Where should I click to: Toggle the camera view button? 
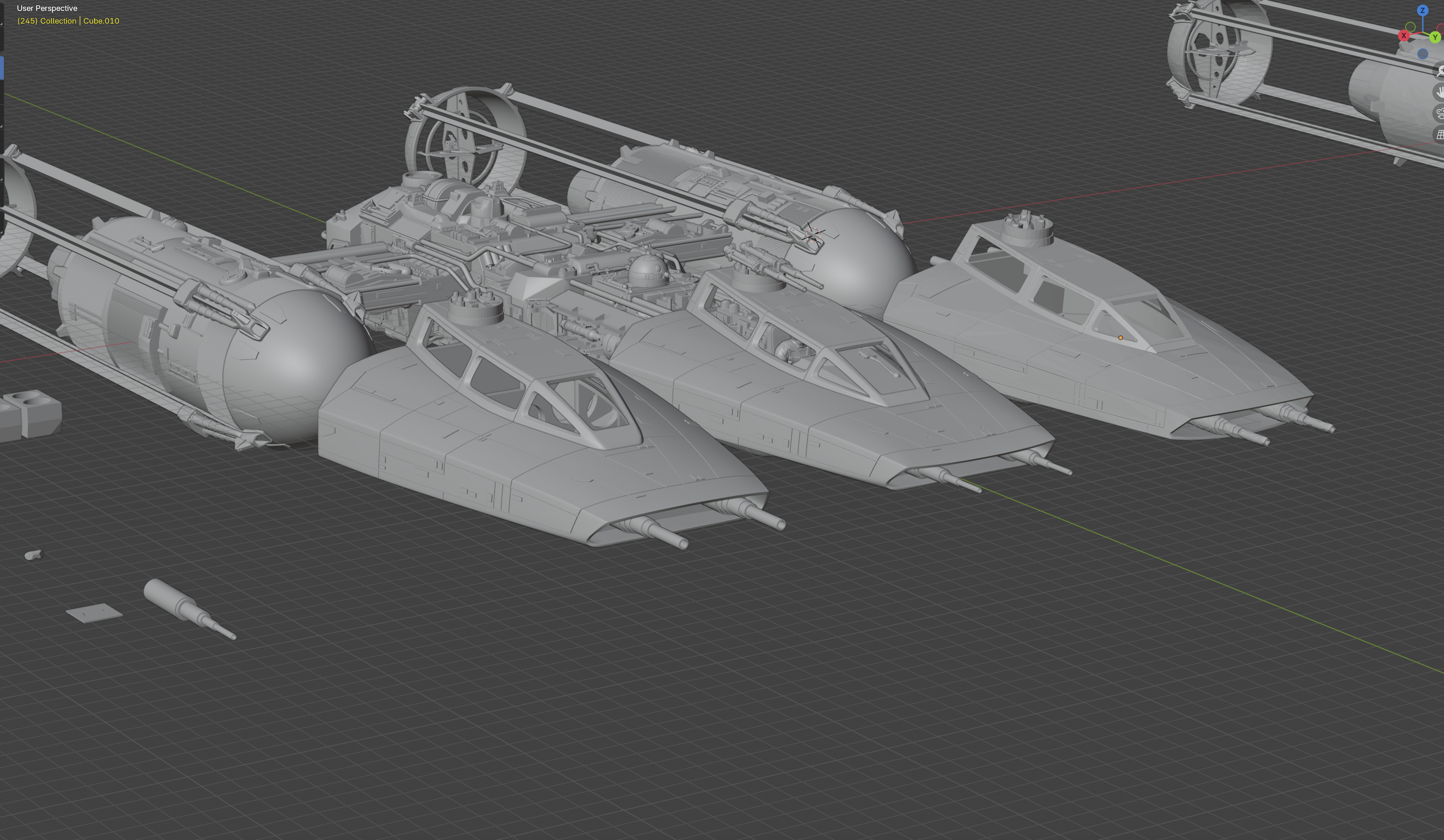tap(1439, 113)
